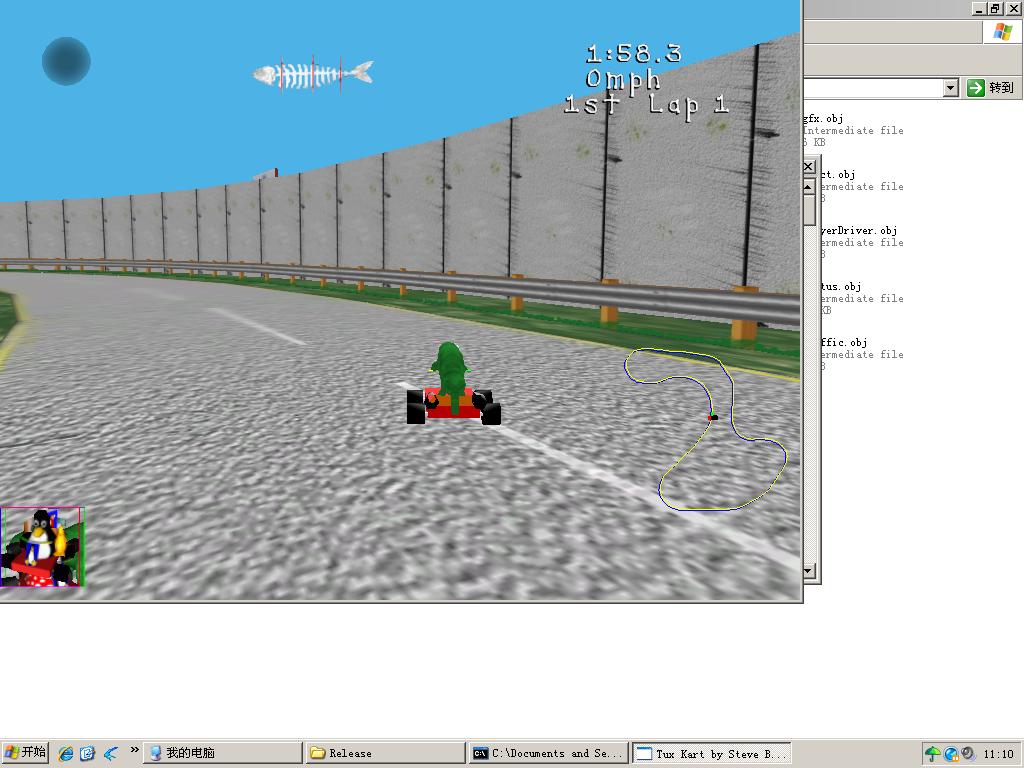Click the side pane scroll up arrow
The image size is (1024, 768).
coord(808,187)
